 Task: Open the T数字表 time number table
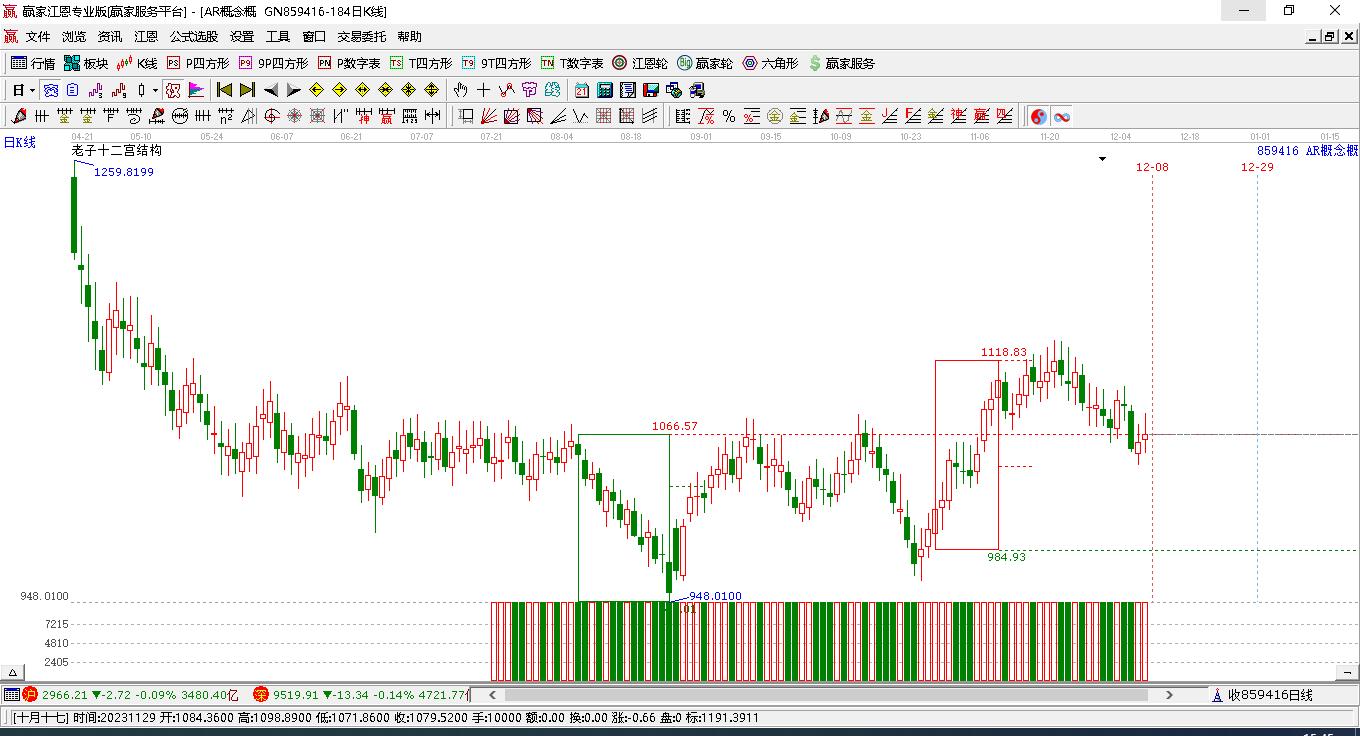572,63
